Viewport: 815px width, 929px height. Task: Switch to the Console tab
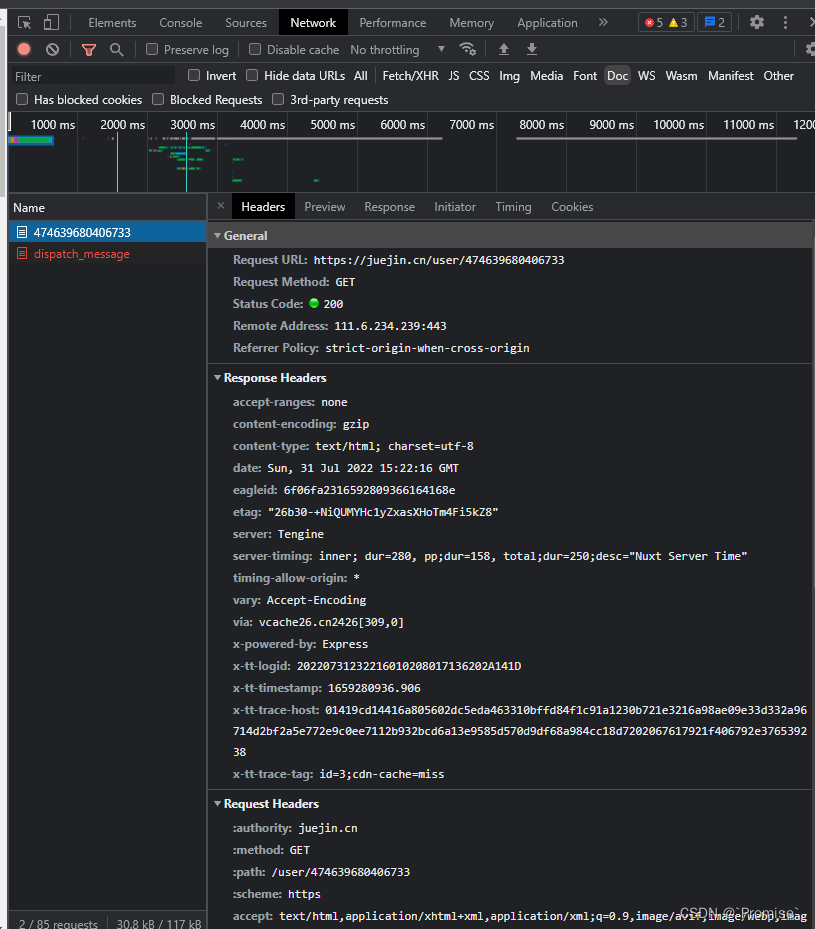point(181,23)
